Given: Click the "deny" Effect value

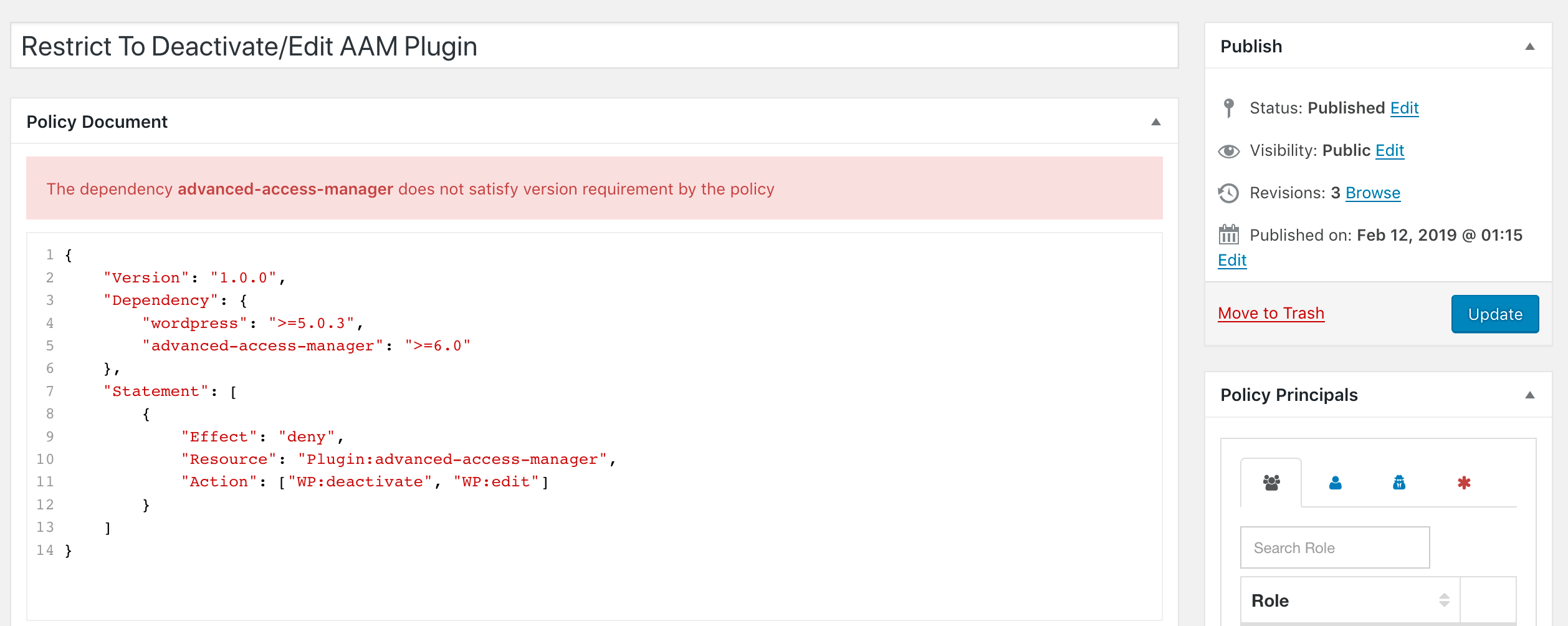Looking at the screenshot, I should [x=307, y=437].
